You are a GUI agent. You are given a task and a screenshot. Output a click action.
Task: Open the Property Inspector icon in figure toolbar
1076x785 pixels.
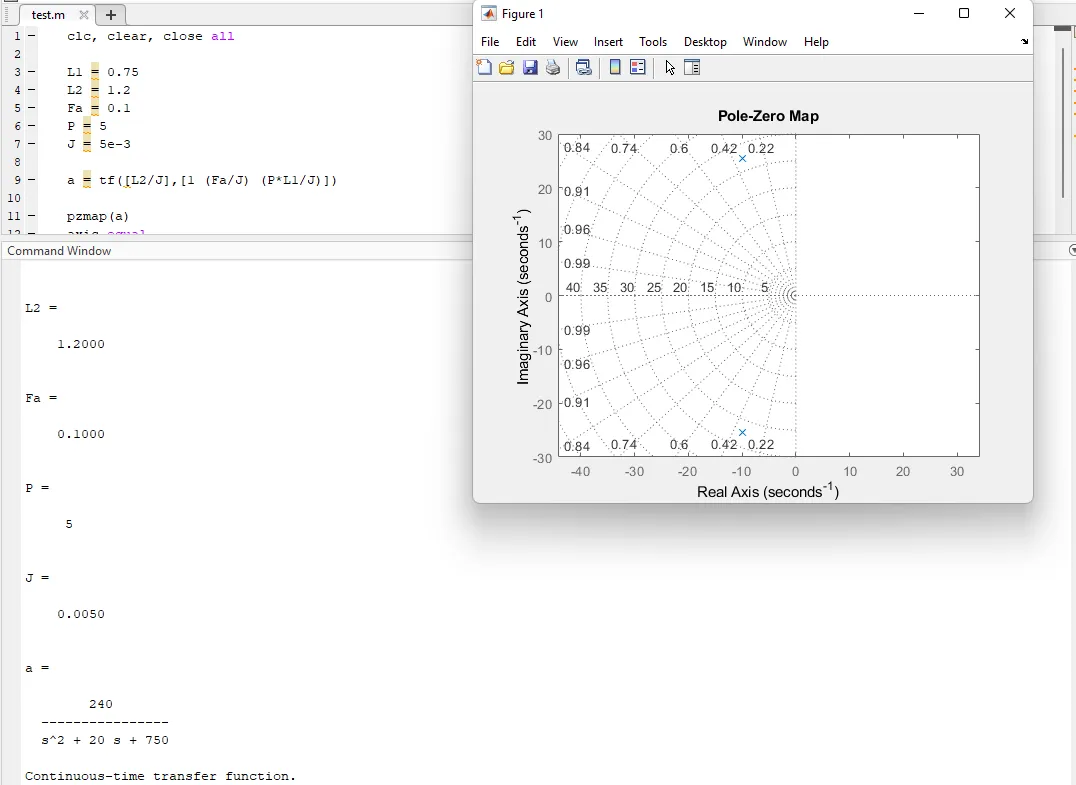[x=692, y=68]
